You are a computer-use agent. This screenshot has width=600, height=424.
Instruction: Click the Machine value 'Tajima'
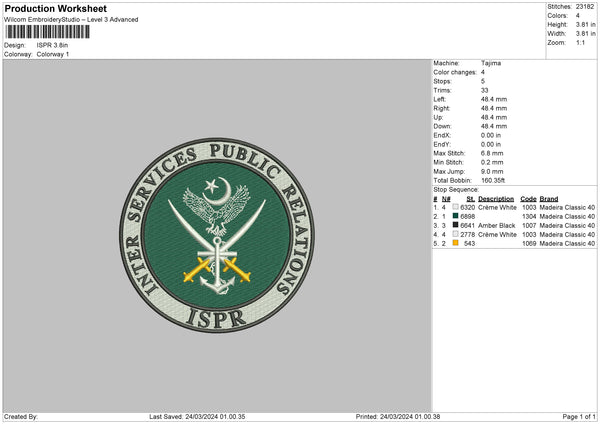(x=491, y=63)
